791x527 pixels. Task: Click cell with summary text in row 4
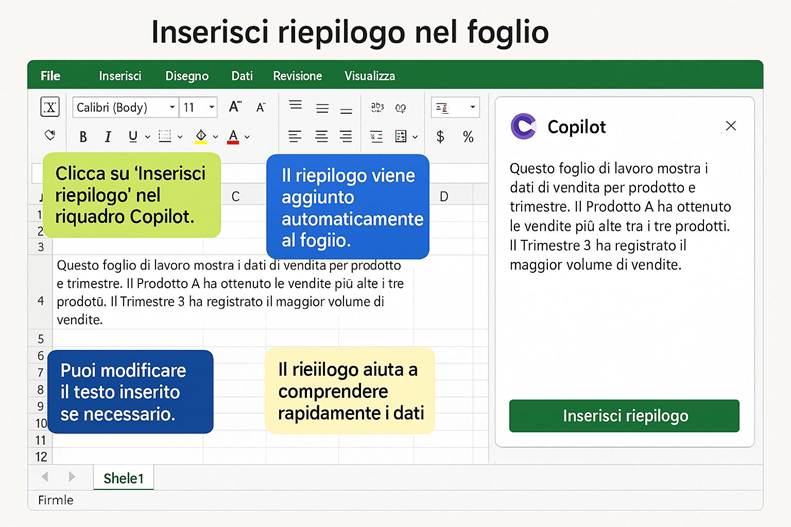point(233,292)
